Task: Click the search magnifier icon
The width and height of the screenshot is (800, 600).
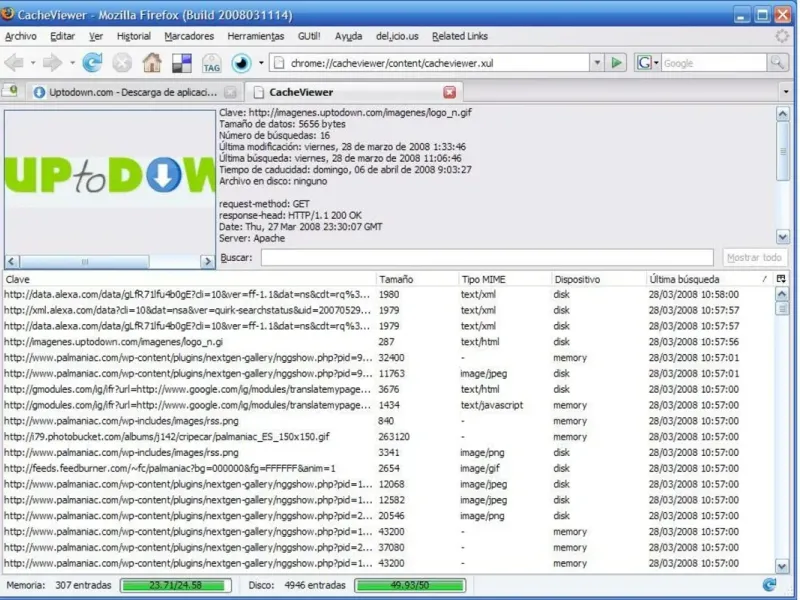Action: [x=778, y=63]
